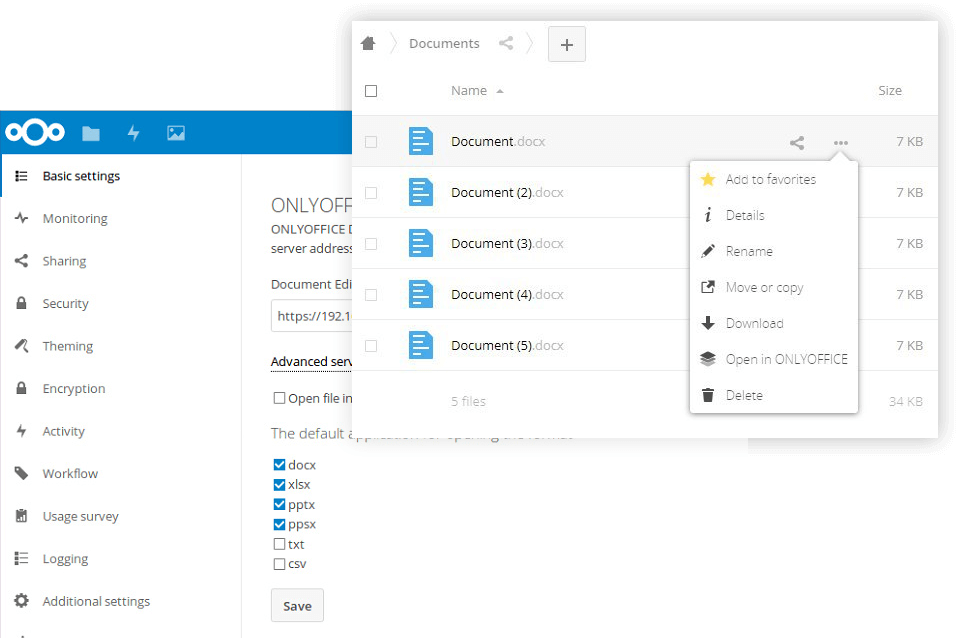Share the Document.docx file
The height and width of the screenshot is (638, 959).
pos(796,143)
